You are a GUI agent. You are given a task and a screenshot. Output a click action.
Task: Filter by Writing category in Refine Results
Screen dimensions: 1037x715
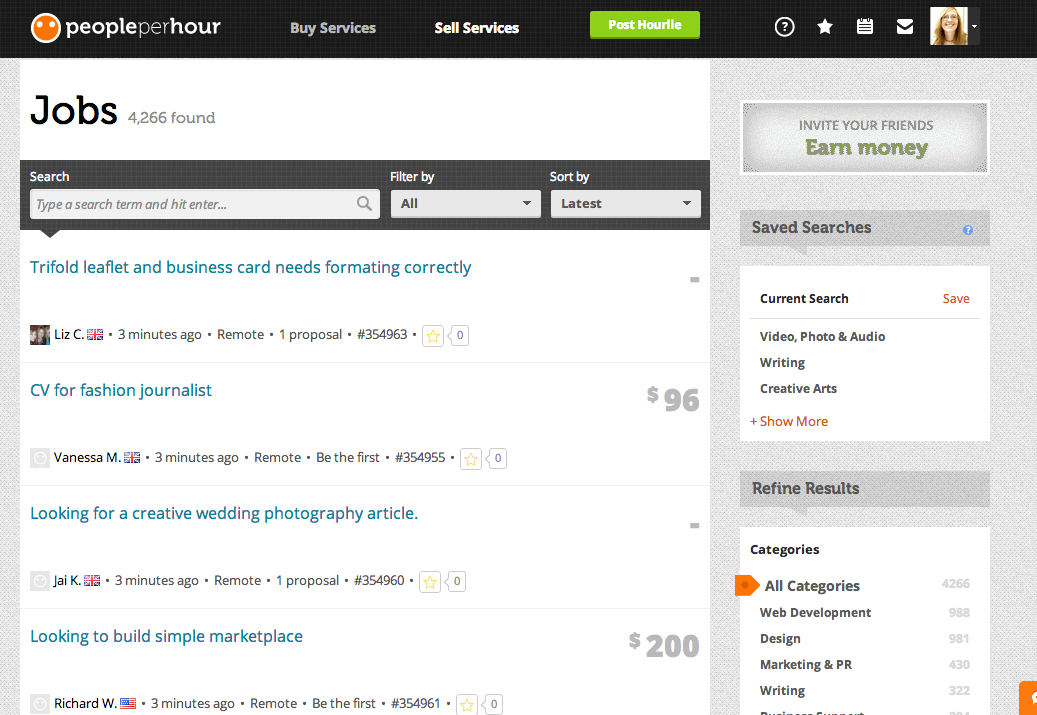pyautogui.click(x=782, y=691)
